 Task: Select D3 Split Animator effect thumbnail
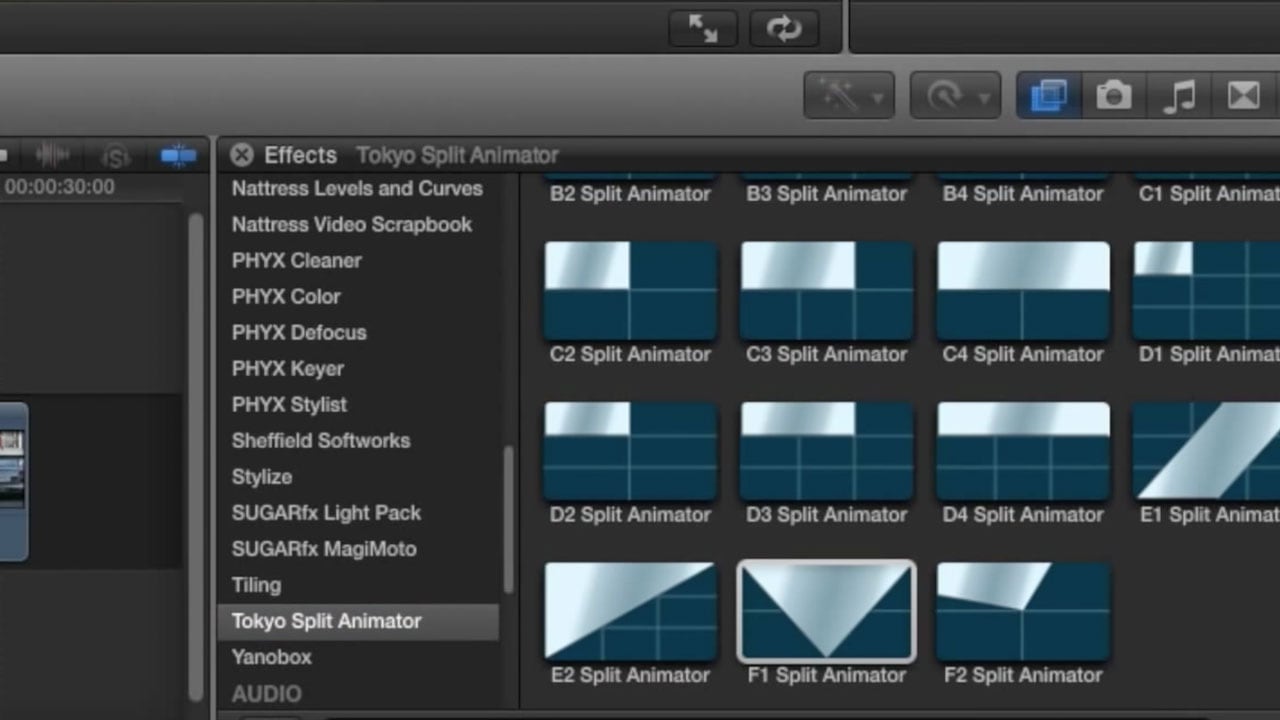[x=826, y=450]
